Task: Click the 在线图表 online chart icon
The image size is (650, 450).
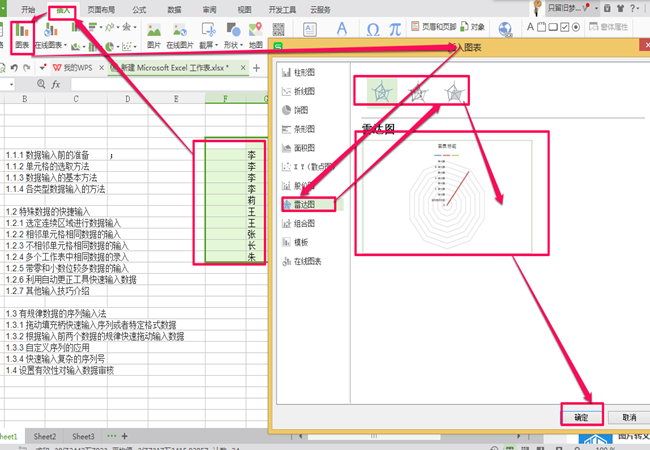Action: [49, 31]
